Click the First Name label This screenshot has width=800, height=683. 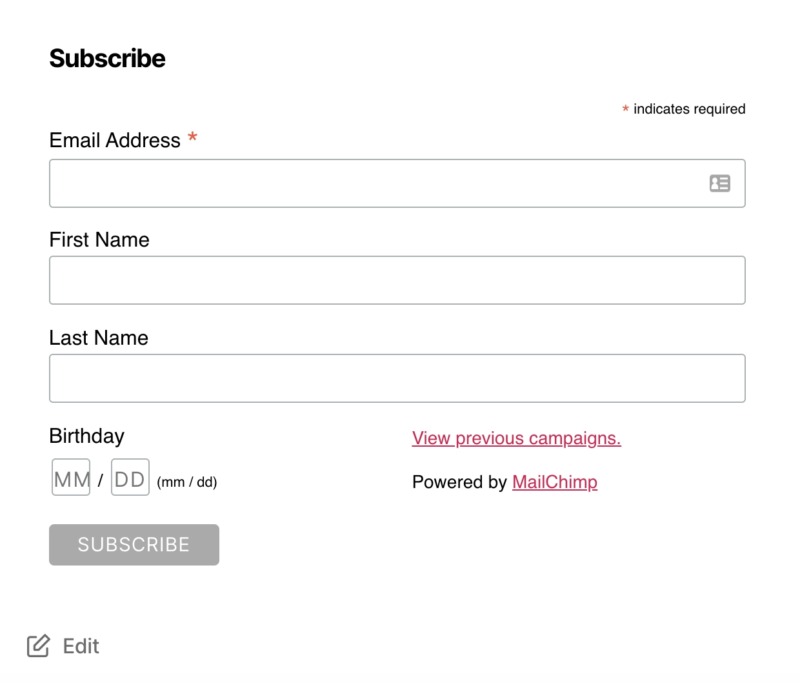click(x=99, y=240)
